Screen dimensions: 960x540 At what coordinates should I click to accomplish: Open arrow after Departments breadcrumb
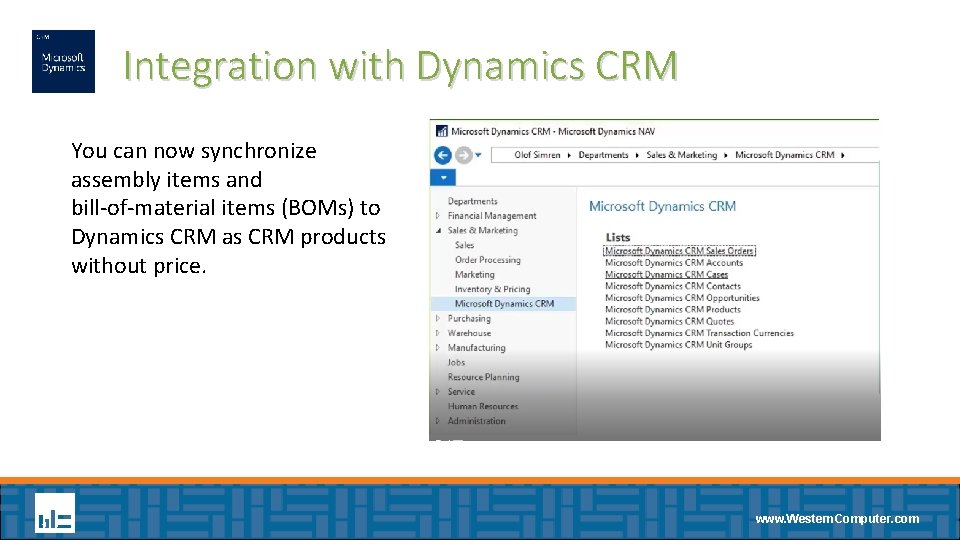point(637,155)
